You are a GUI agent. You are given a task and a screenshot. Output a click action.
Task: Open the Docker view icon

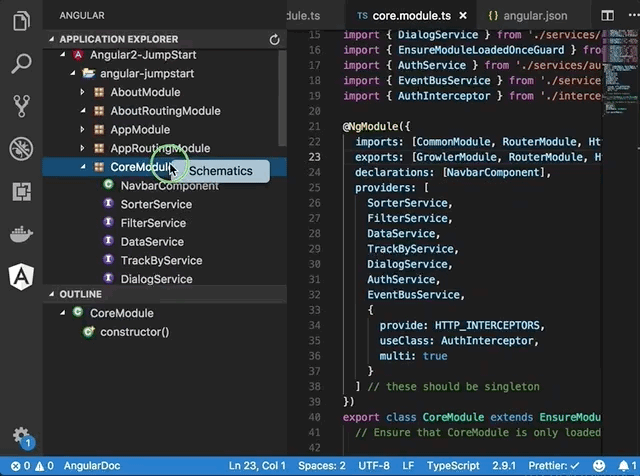21,234
